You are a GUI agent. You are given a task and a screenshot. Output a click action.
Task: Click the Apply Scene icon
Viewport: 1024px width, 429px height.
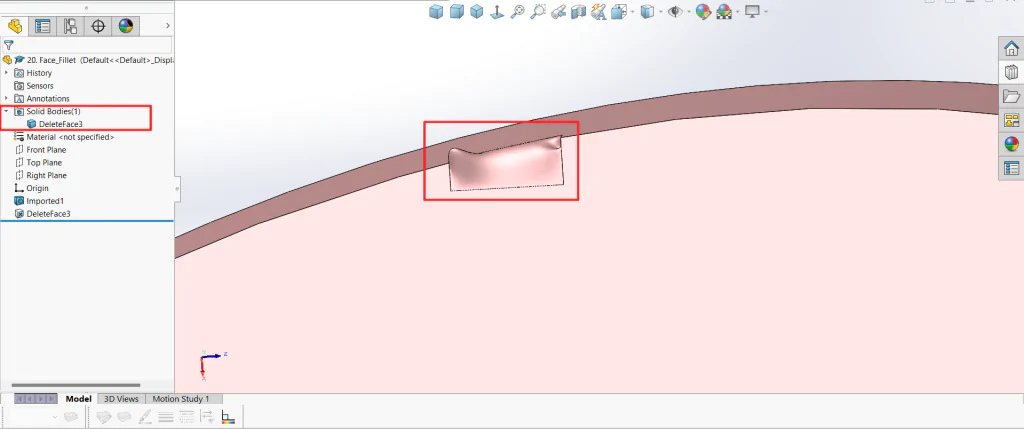tap(724, 11)
